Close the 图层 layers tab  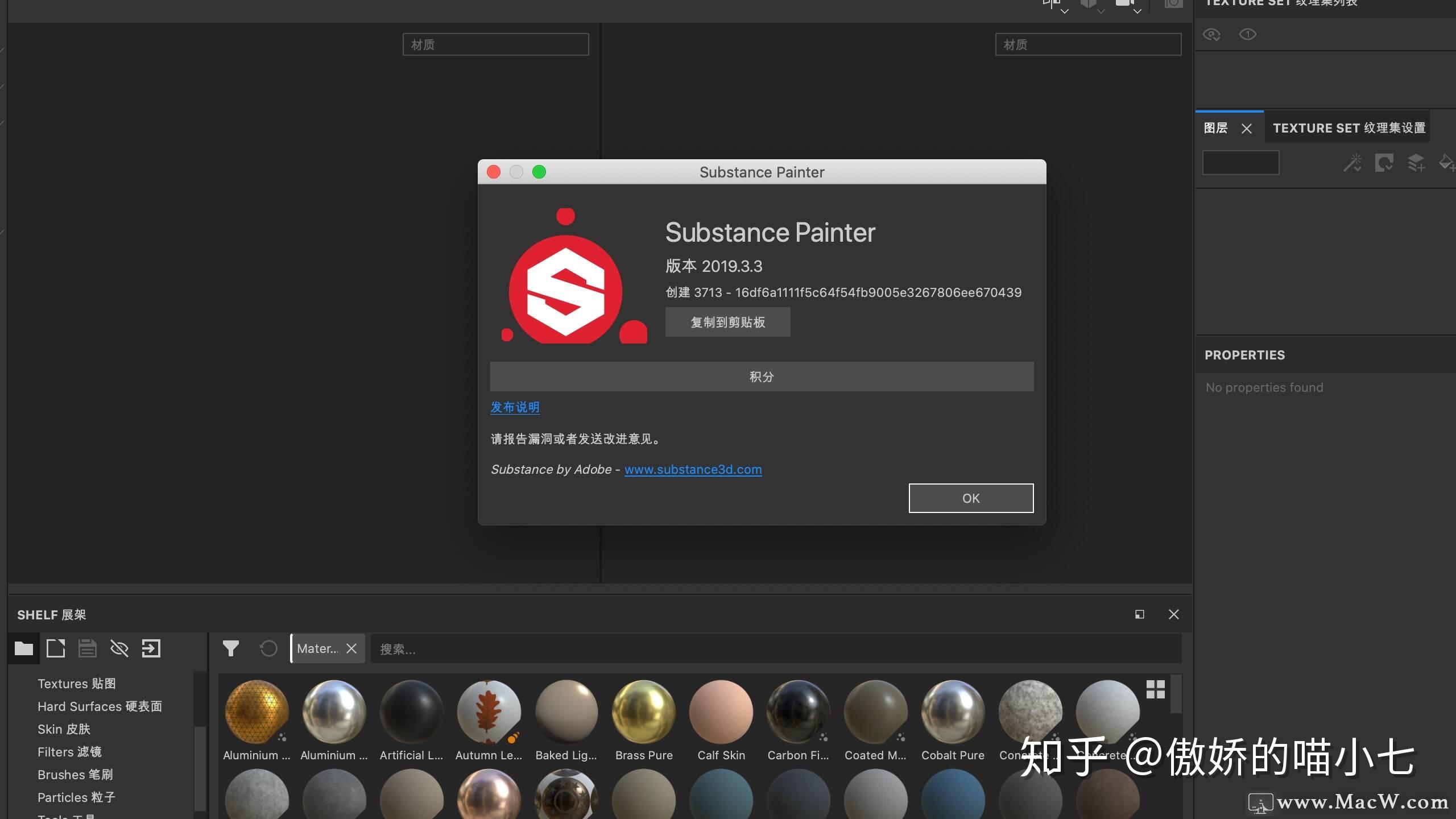[1246, 129]
